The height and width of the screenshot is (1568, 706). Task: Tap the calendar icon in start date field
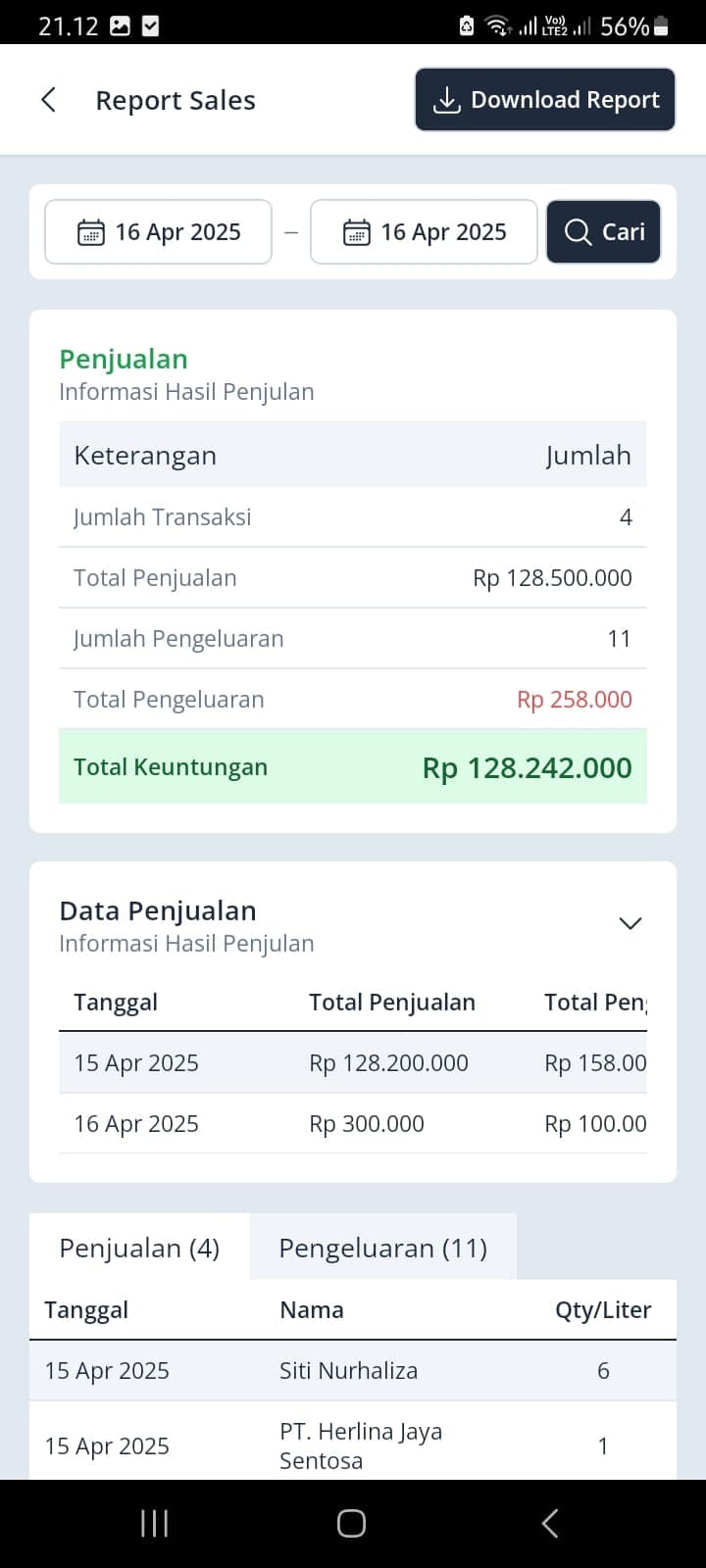pos(90,232)
